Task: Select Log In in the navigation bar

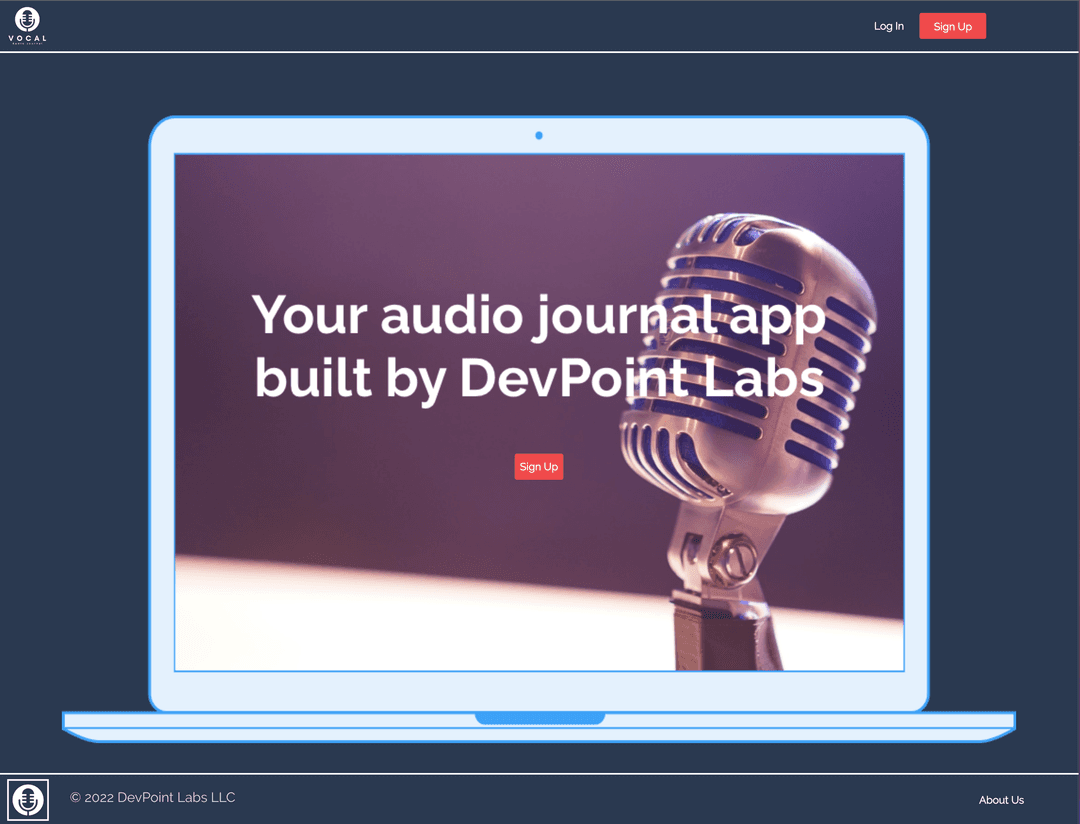Action: click(x=888, y=26)
